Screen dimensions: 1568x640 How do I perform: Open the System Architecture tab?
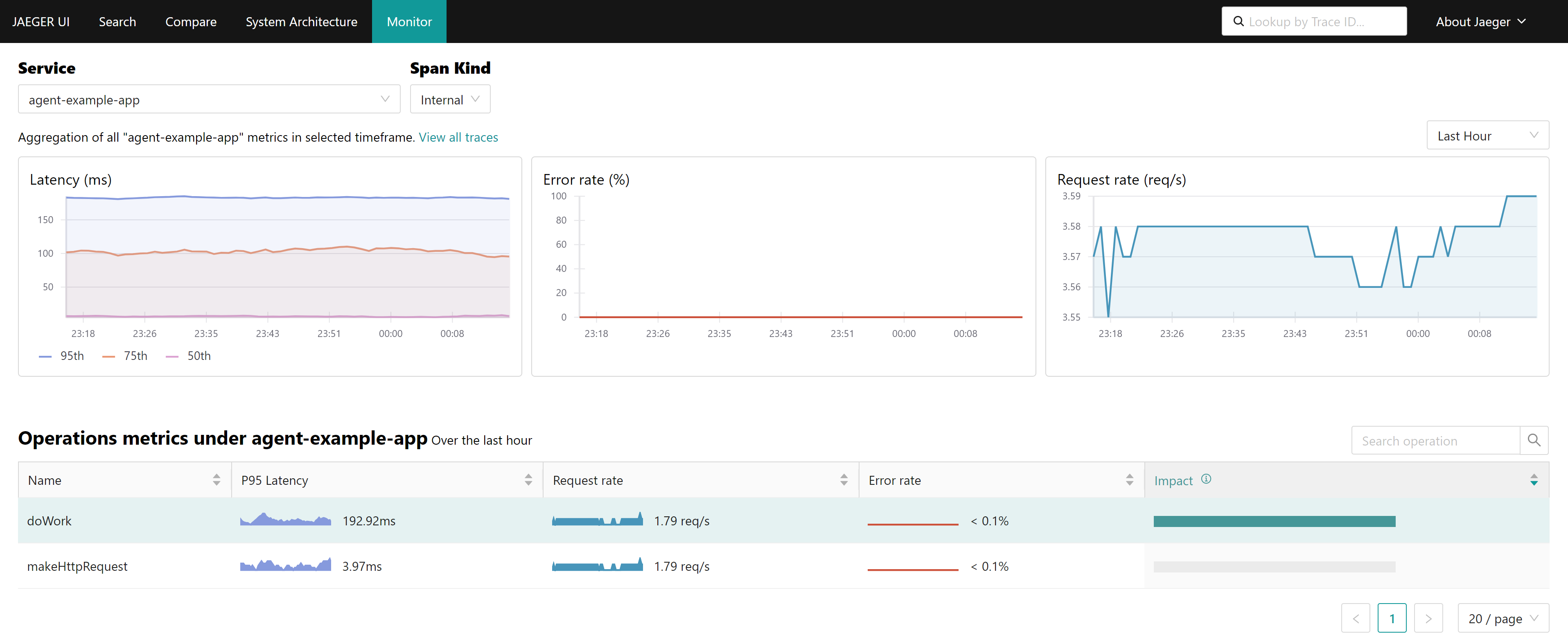[x=301, y=22]
